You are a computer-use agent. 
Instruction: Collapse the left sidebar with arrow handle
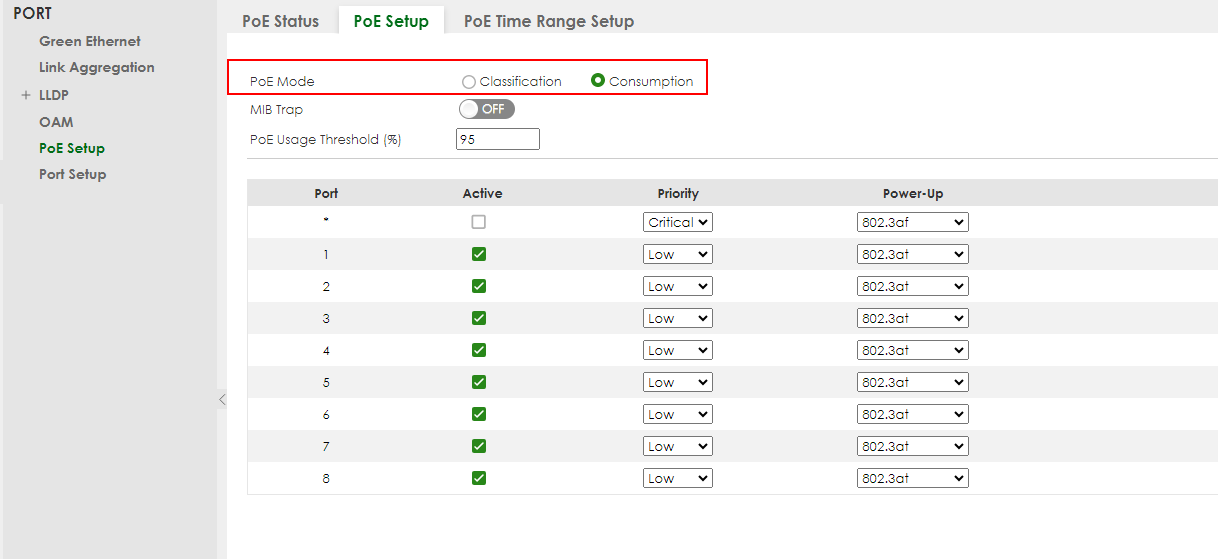click(222, 400)
